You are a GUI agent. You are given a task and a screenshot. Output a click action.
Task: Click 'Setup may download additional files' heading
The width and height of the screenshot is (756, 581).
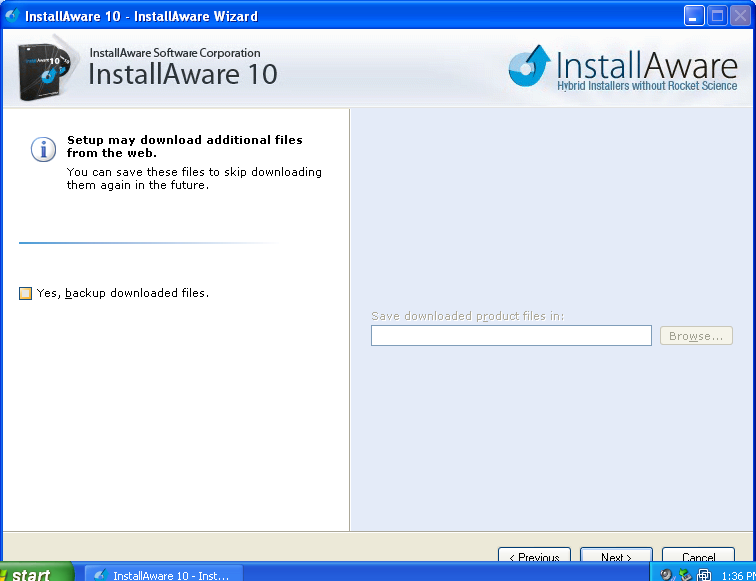pyautogui.click(x=185, y=147)
